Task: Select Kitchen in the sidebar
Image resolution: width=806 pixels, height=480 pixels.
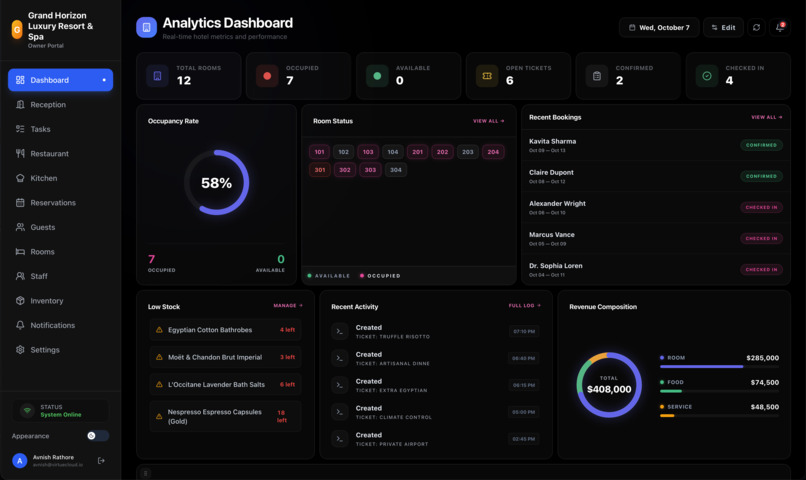Action: [x=60, y=178]
